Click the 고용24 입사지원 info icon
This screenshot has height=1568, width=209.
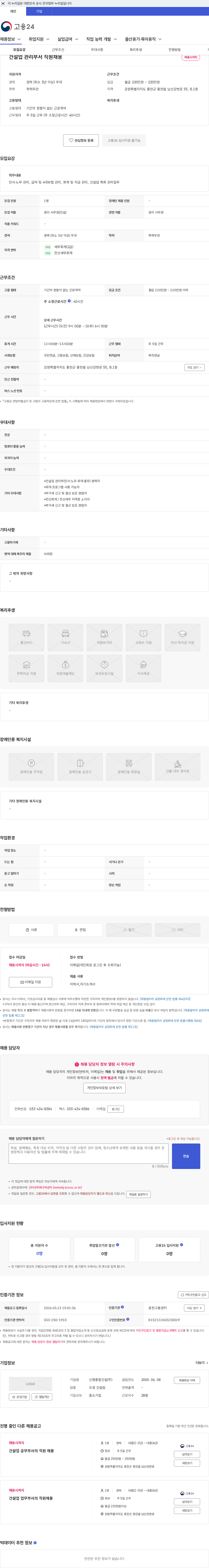pos(182,1245)
